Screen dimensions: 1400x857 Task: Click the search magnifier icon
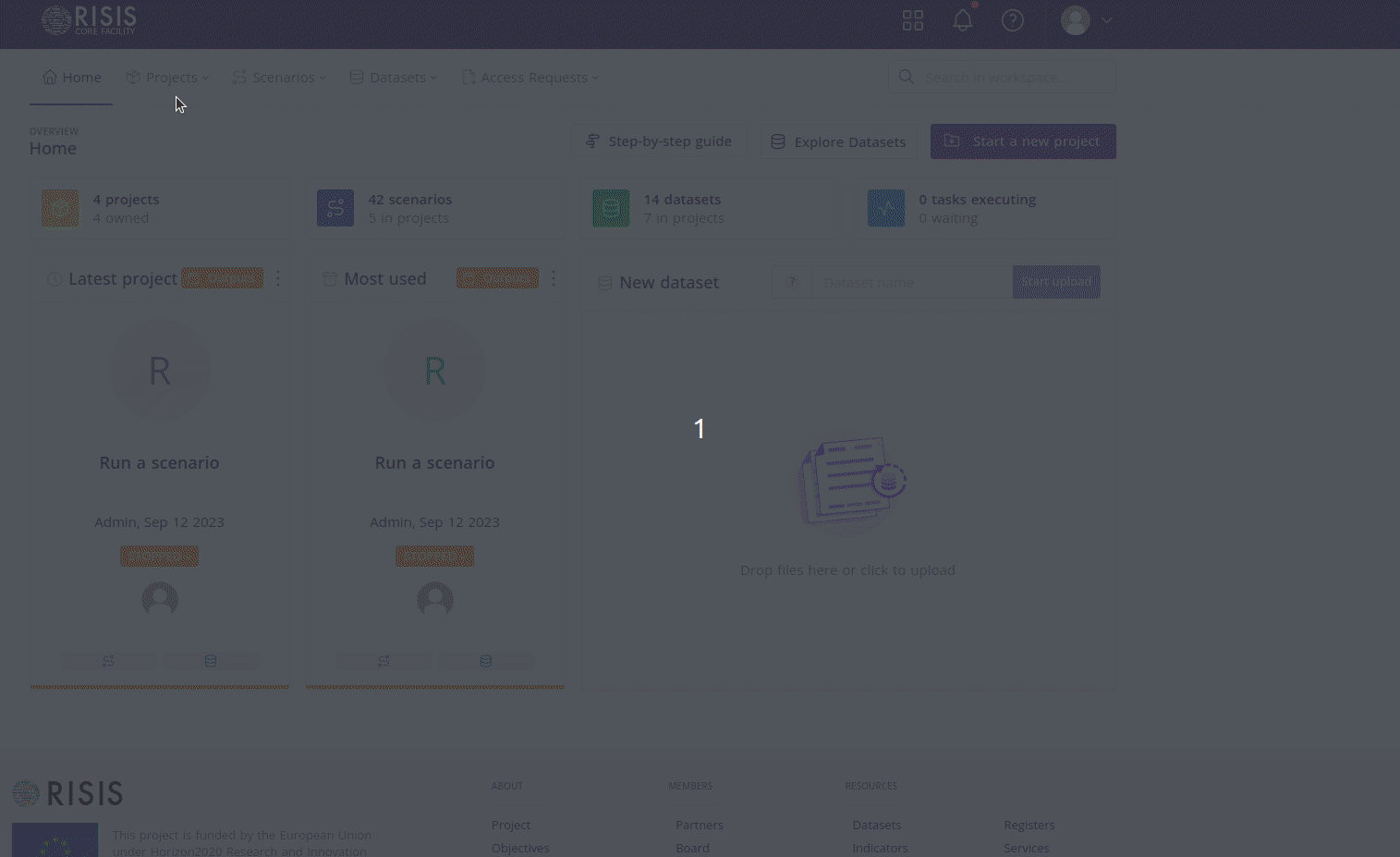click(906, 77)
